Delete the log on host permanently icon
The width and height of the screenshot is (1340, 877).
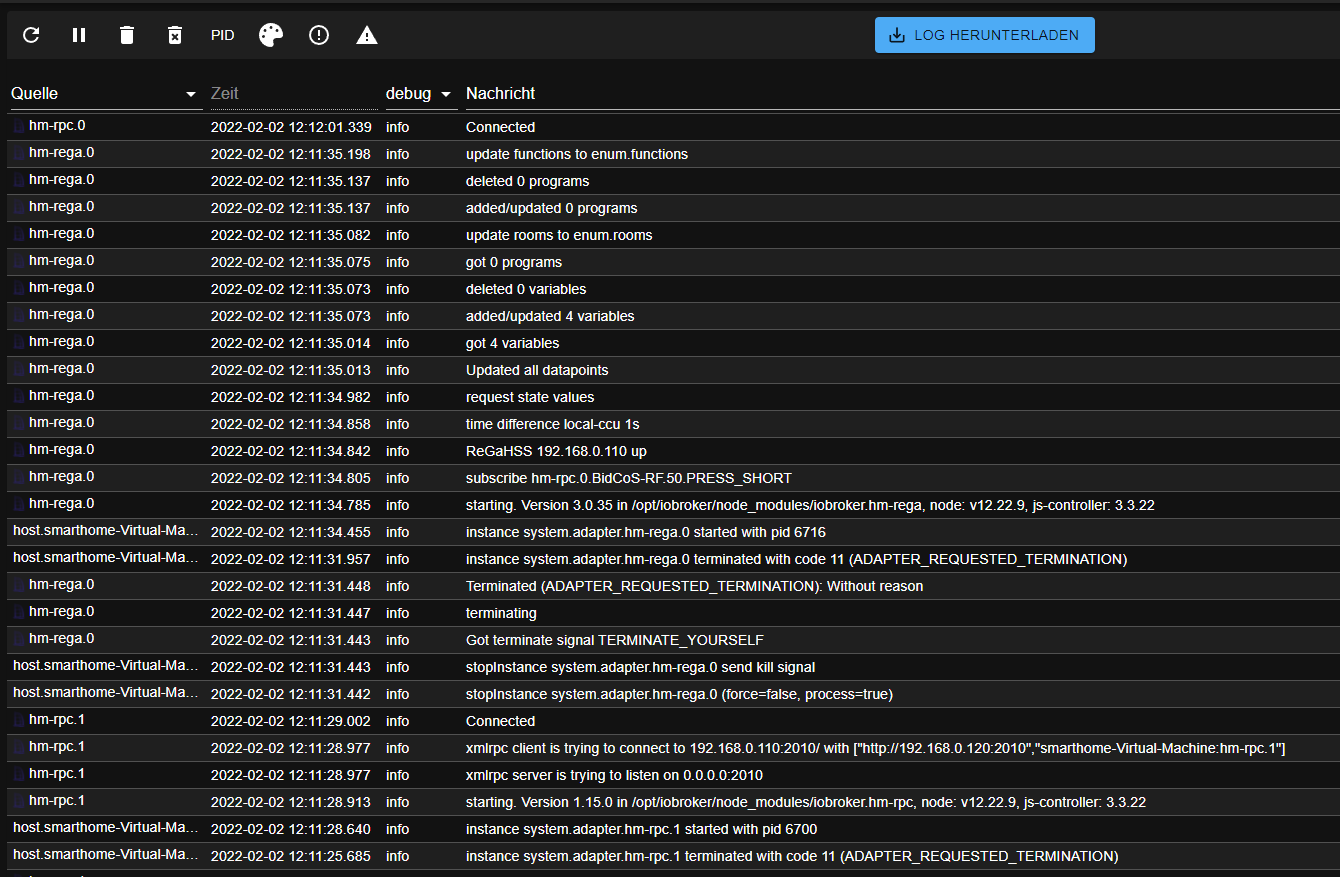175,35
